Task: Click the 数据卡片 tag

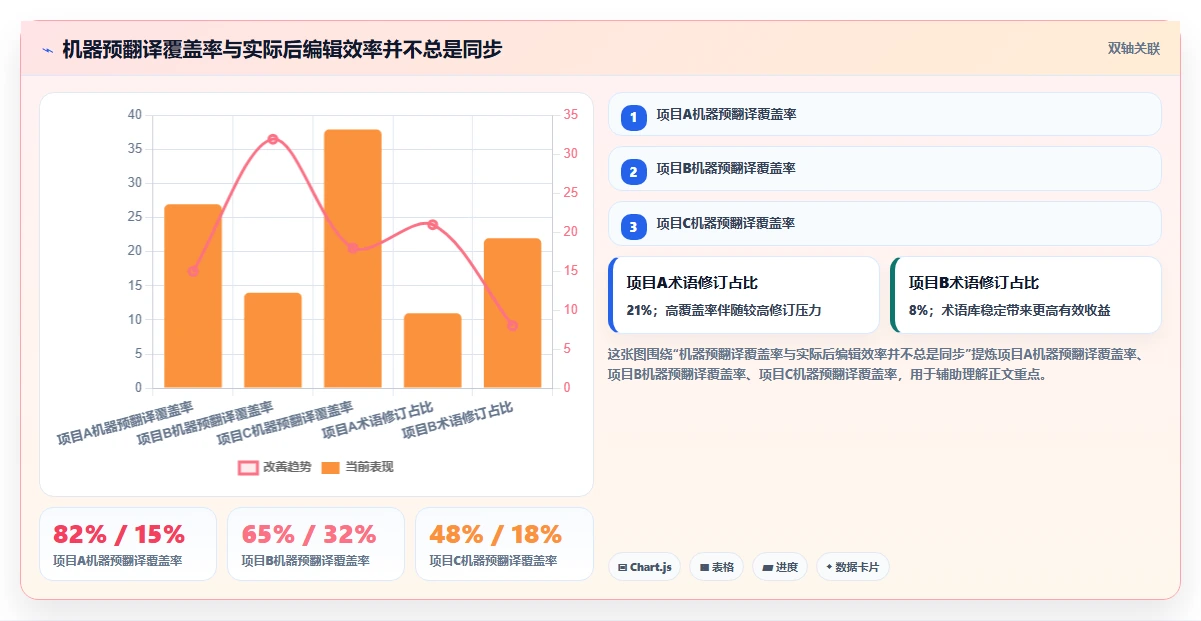Action: pyautogui.click(x=853, y=567)
